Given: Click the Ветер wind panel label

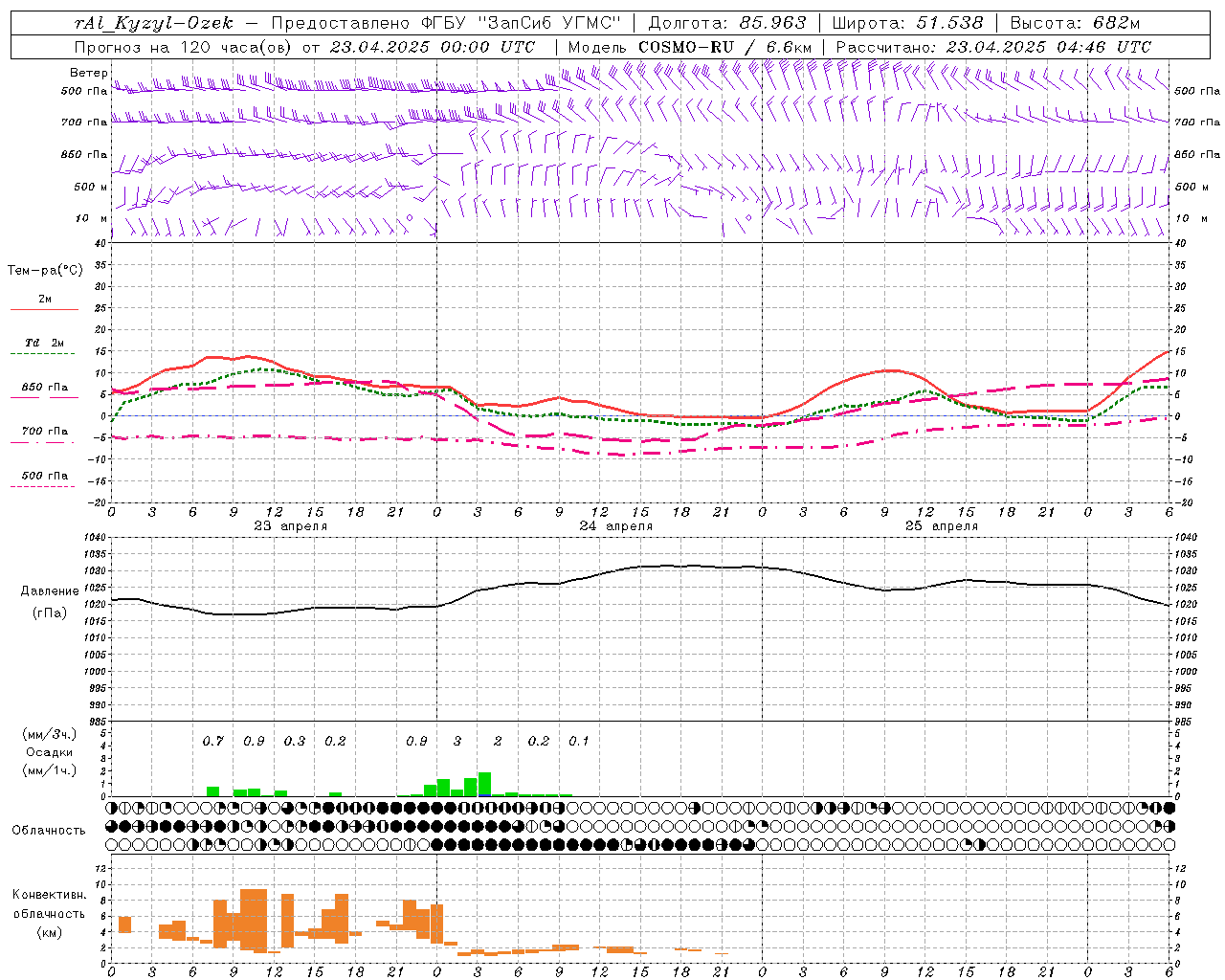Looking at the screenshot, I should coord(88,73).
